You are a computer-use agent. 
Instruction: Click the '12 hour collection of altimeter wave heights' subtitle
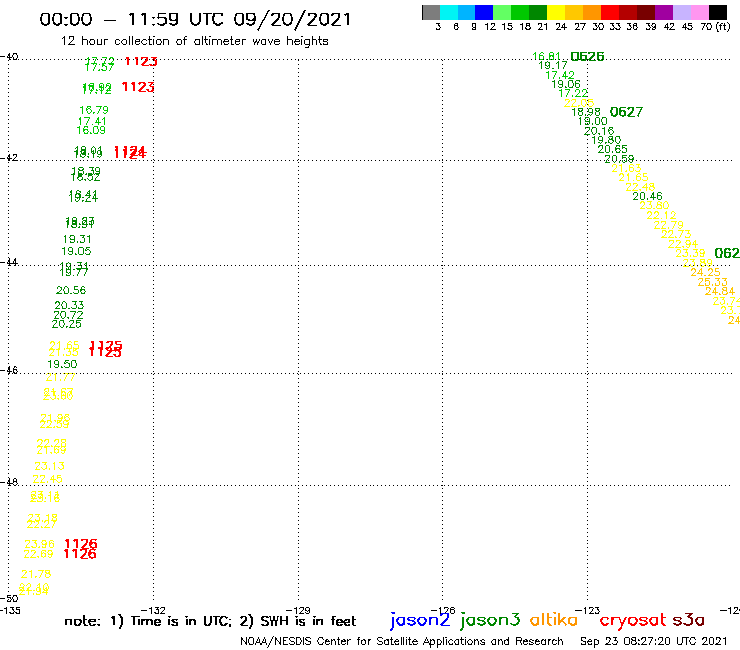[x=194, y=42]
